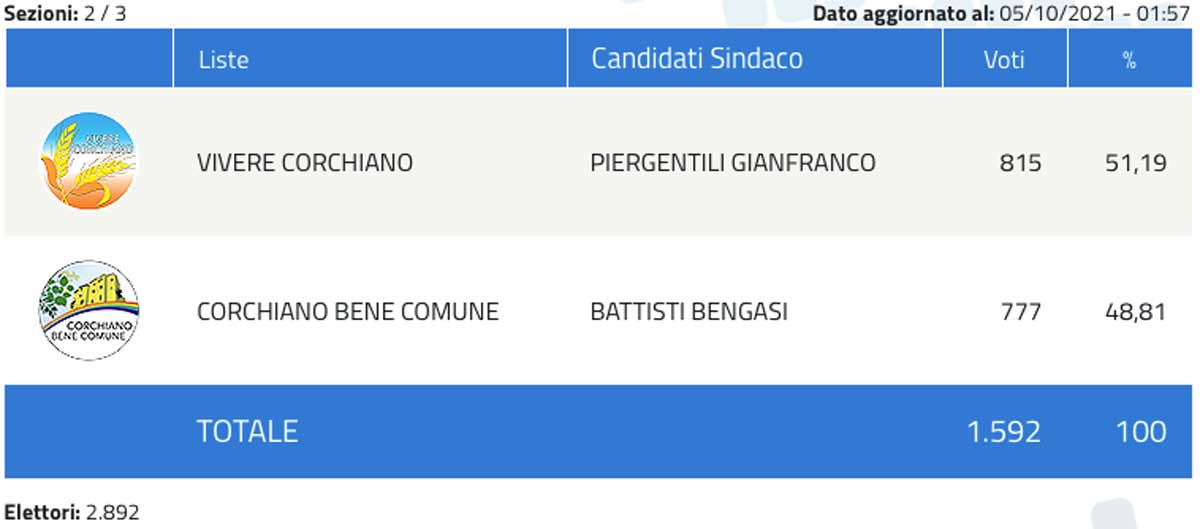Open the CORCHIANO BENE COMUNE list name
Image resolution: width=1200 pixels, height=529 pixels.
coord(347,312)
